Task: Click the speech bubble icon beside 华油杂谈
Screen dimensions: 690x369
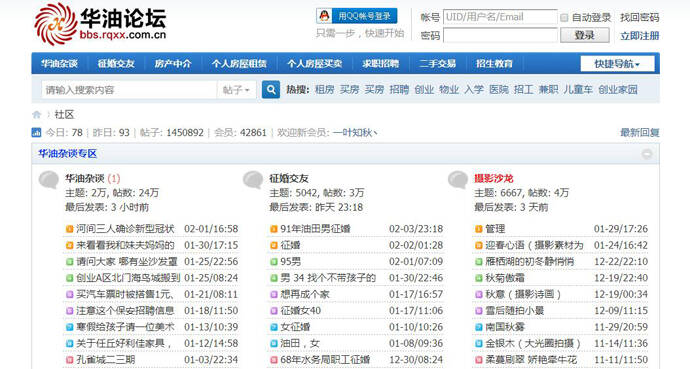Action: (49, 180)
